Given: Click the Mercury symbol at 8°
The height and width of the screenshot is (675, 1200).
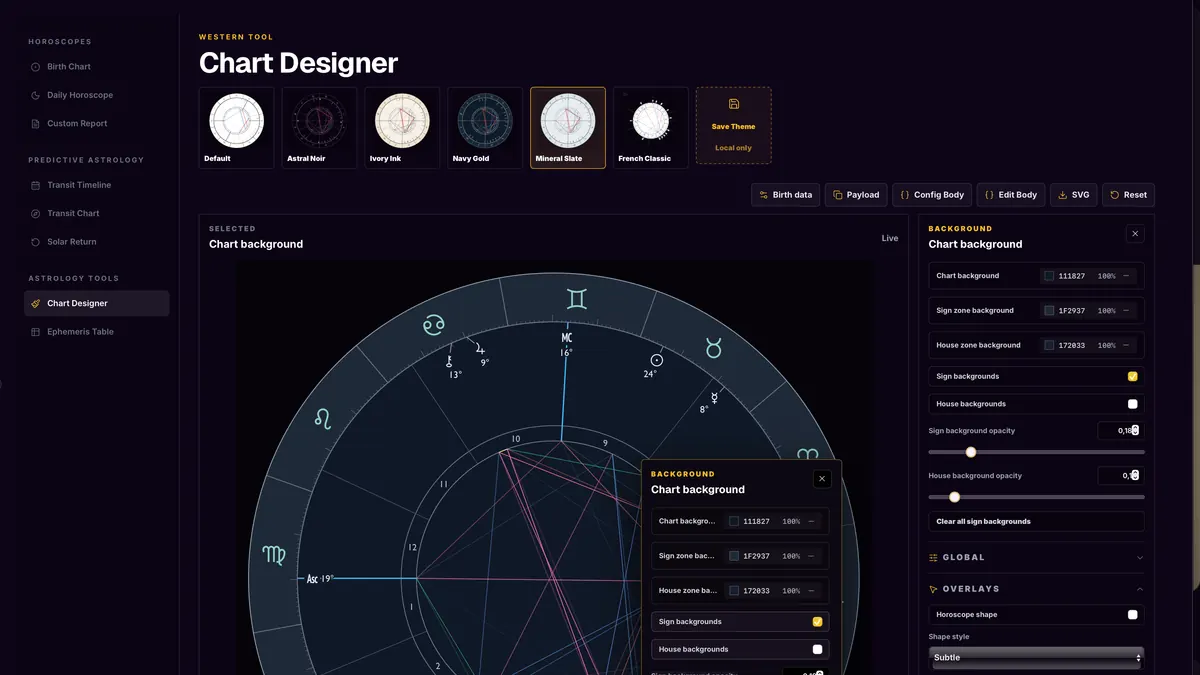Looking at the screenshot, I should click(x=714, y=397).
